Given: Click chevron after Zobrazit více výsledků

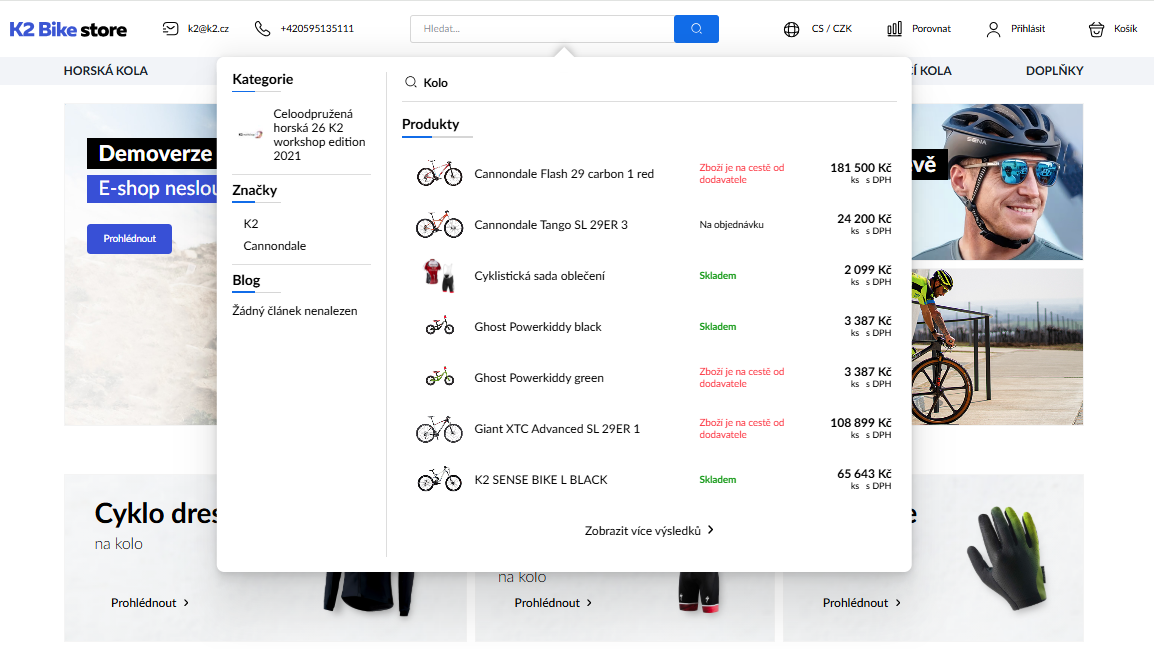Looking at the screenshot, I should coord(710,530).
